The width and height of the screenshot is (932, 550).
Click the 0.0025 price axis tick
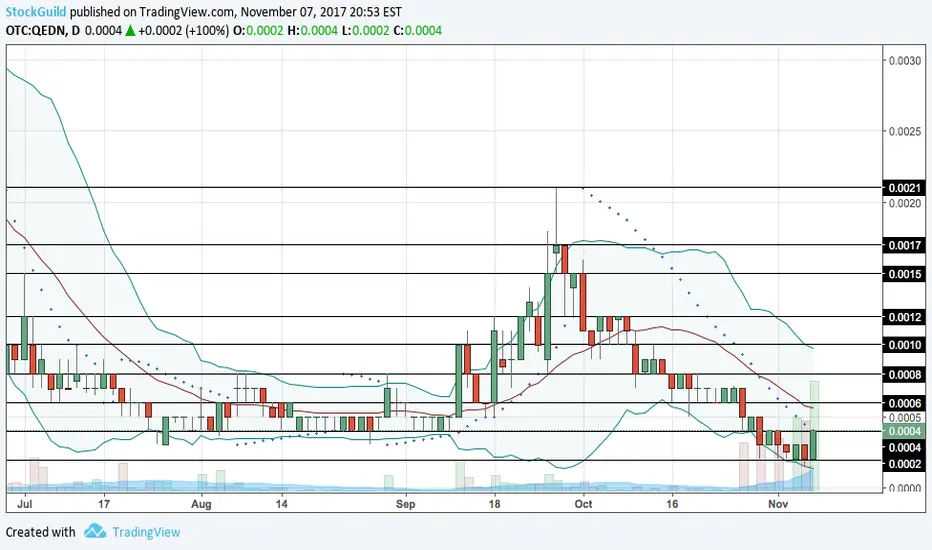(905, 131)
